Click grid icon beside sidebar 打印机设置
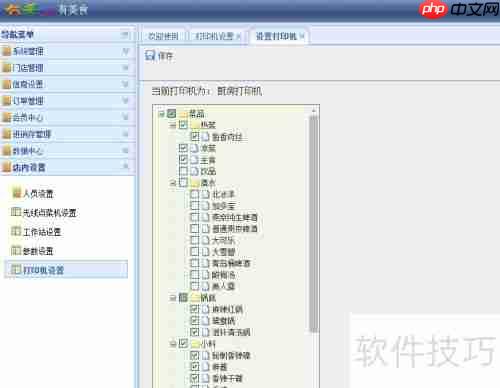The width and height of the screenshot is (500, 388). [x=16, y=269]
